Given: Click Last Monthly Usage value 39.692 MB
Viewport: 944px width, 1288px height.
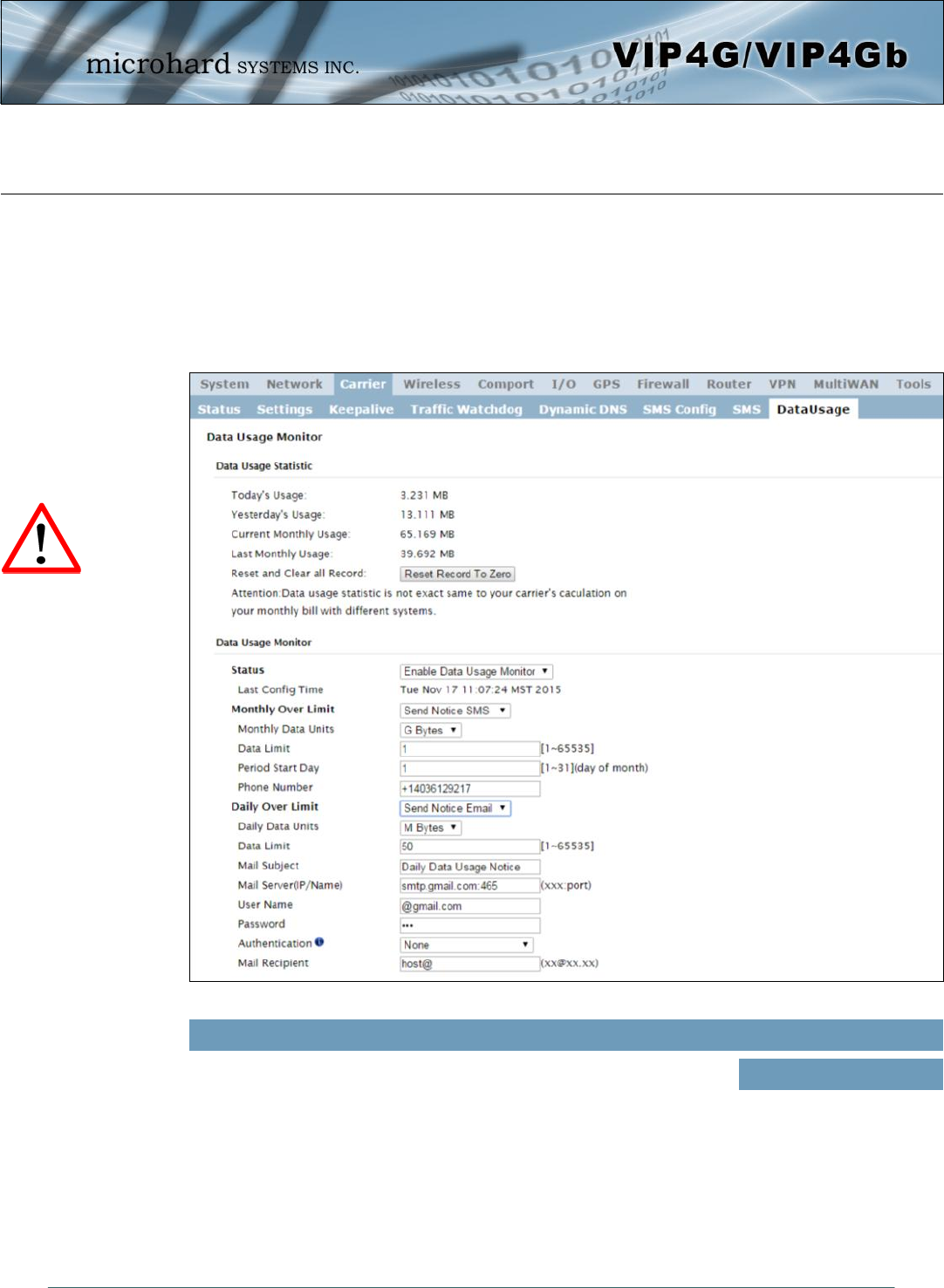Looking at the screenshot, I should click(428, 554).
